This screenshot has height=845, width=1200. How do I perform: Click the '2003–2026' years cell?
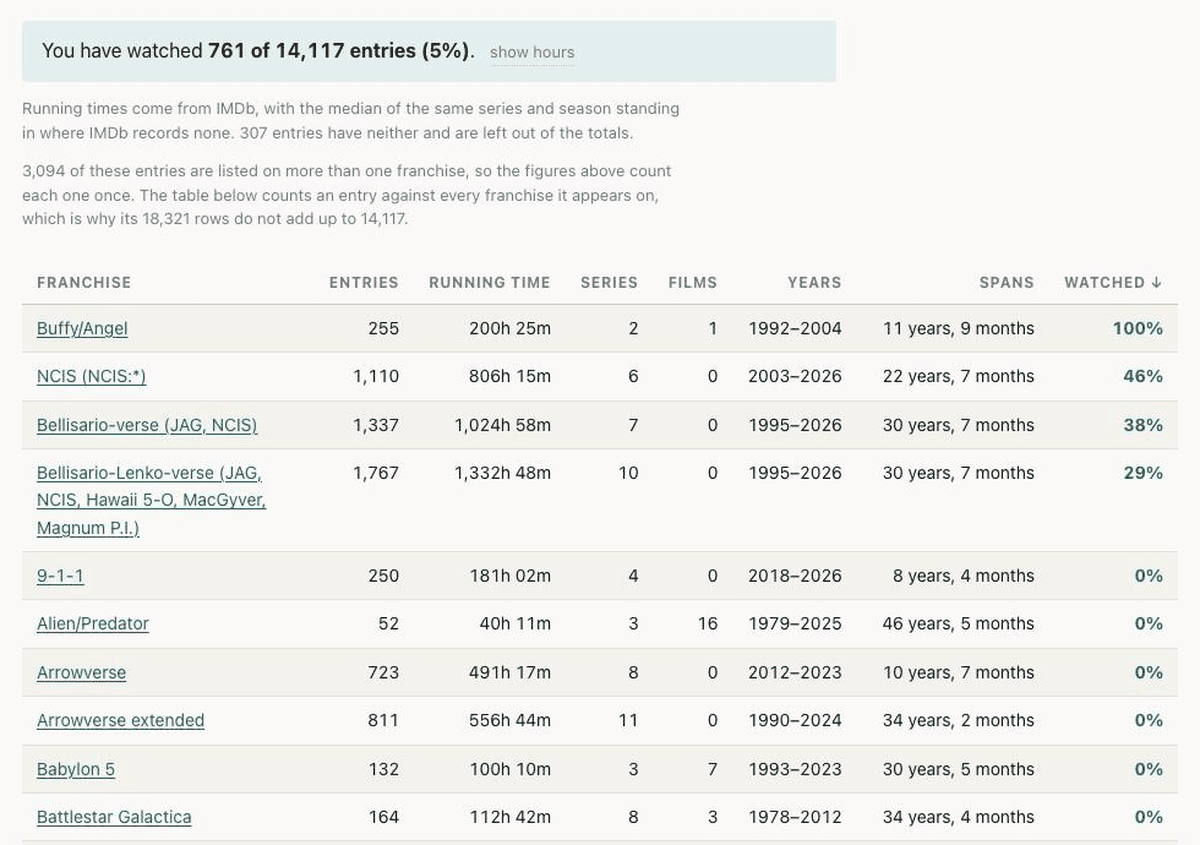point(795,376)
